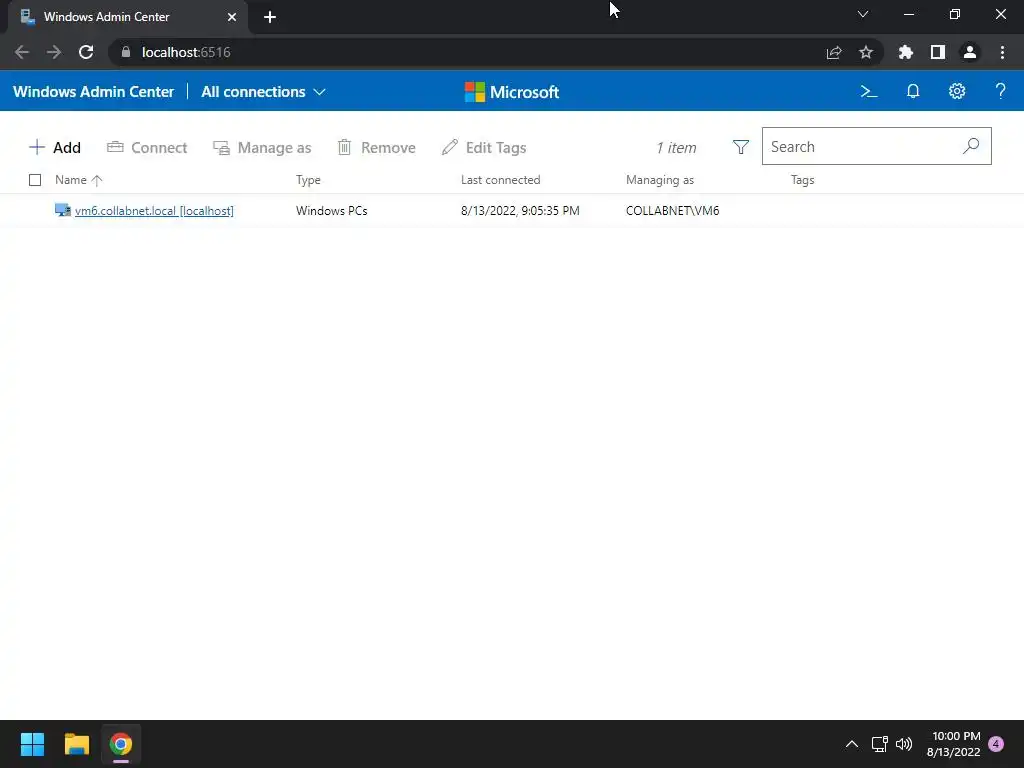Viewport: 1024px width, 768px height.
Task: Open the help question mark
Action: coord(1000,91)
